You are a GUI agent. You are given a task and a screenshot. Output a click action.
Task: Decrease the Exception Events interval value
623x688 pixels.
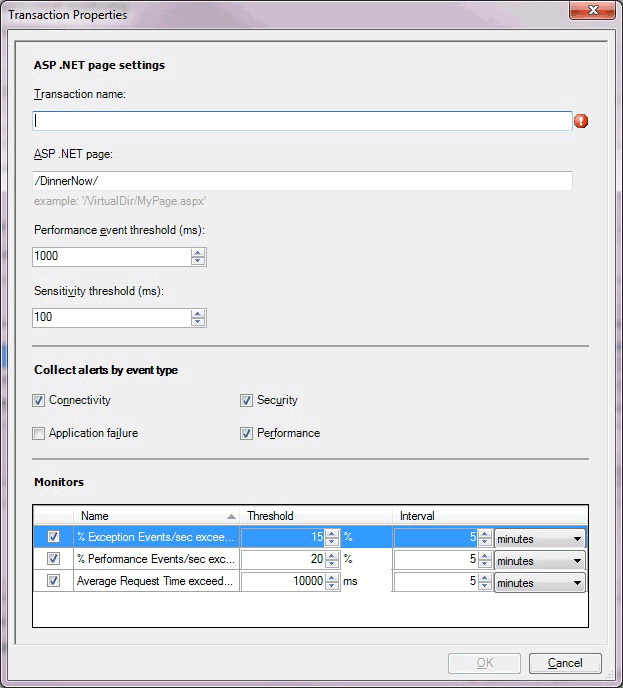pos(485,541)
